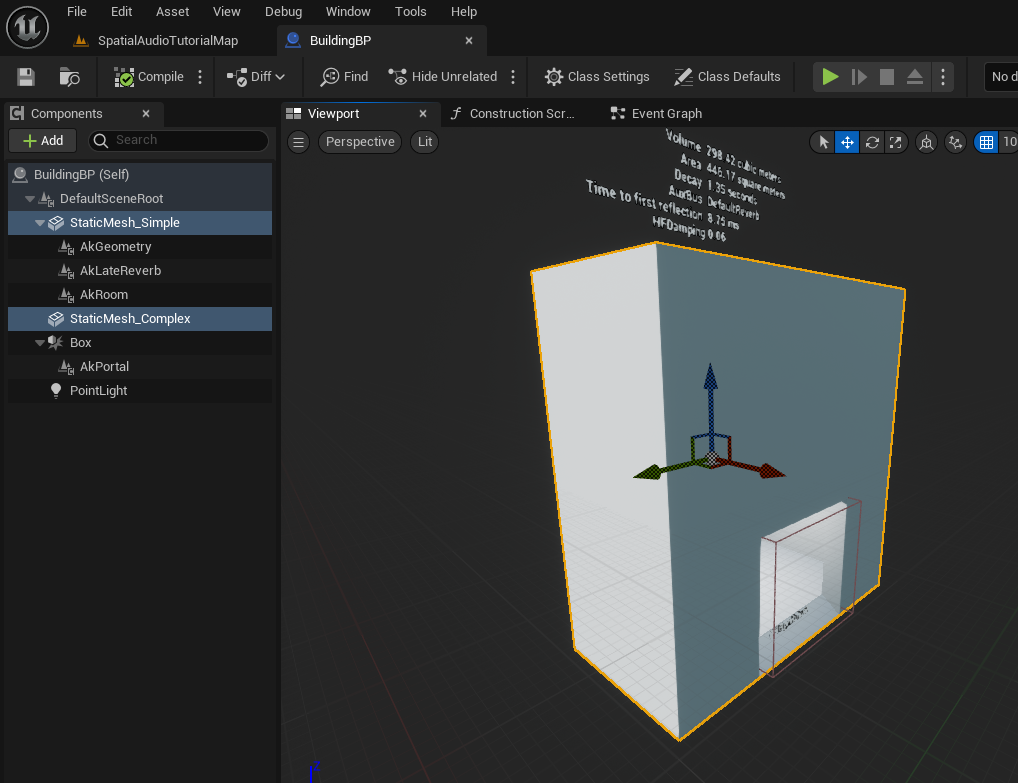
Task: Click the Compile button
Action: [149, 77]
